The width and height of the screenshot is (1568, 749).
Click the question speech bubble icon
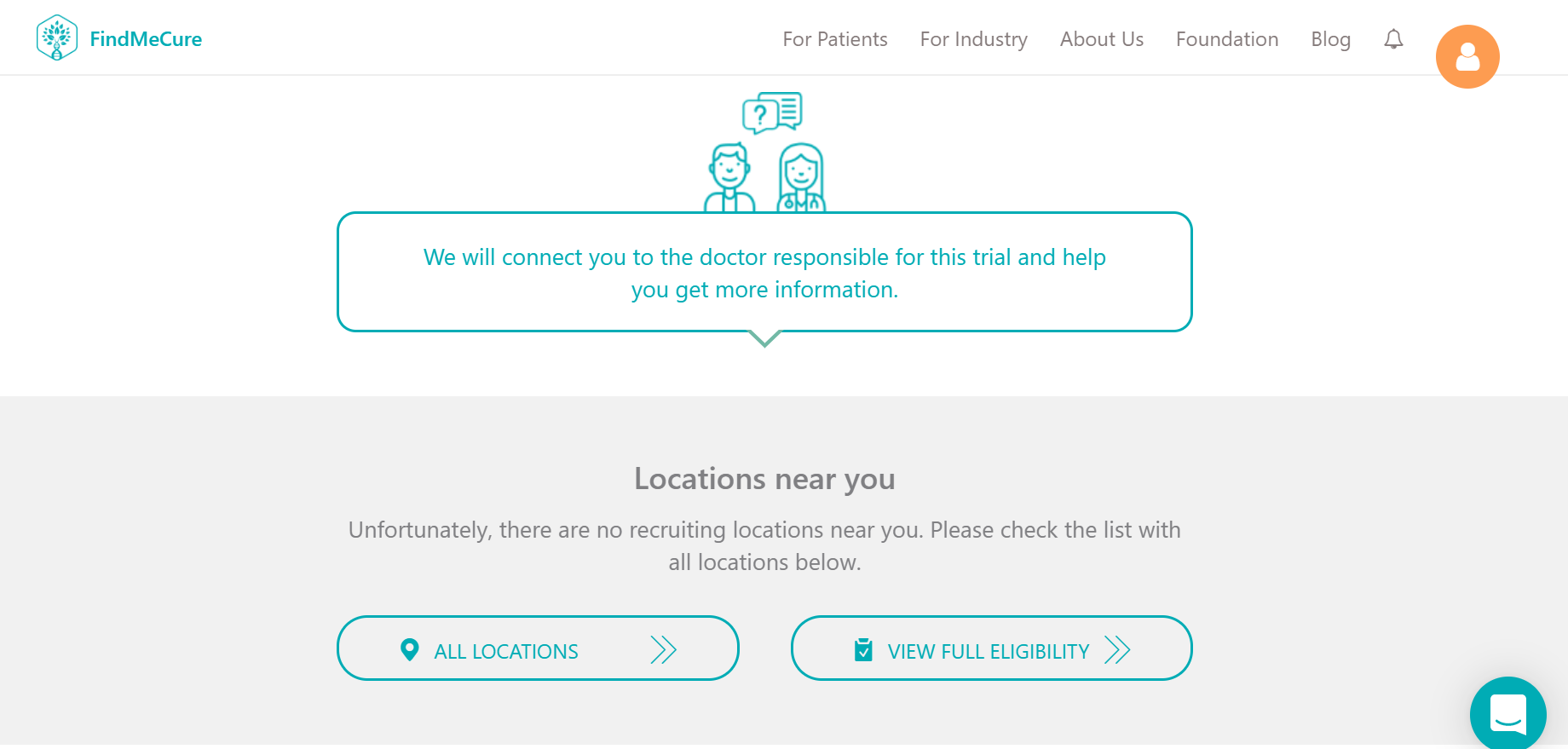click(x=772, y=112)
